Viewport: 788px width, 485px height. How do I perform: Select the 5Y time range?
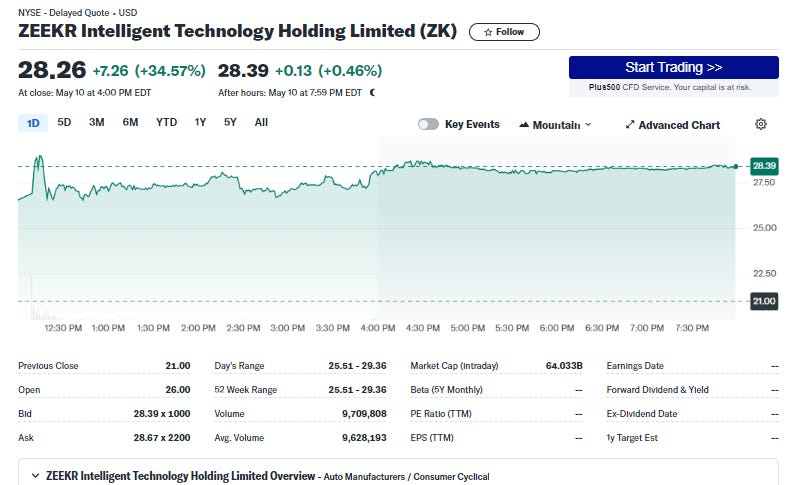point(230,122)
